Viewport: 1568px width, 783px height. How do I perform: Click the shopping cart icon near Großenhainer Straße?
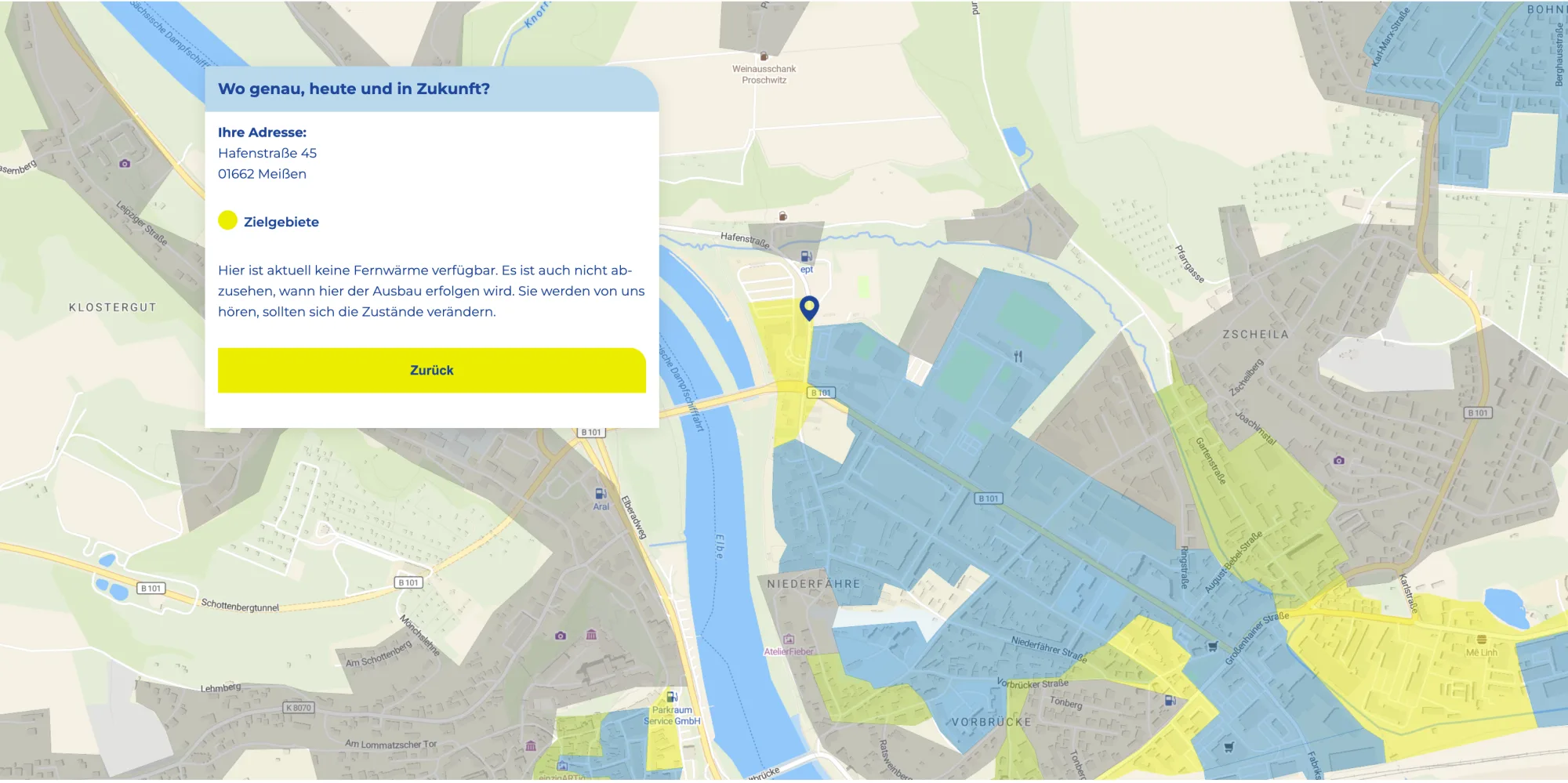click(1213, 647)
